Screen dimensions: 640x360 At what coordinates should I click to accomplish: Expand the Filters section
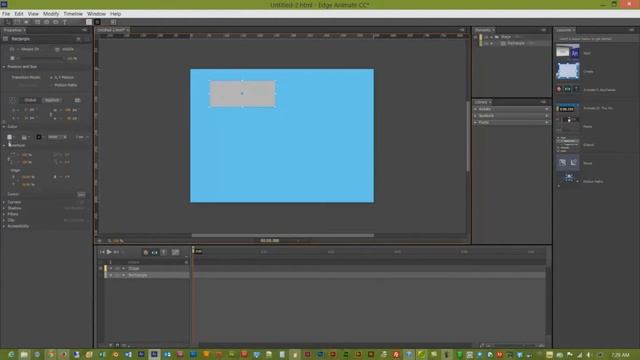click(x=4, y=214)
